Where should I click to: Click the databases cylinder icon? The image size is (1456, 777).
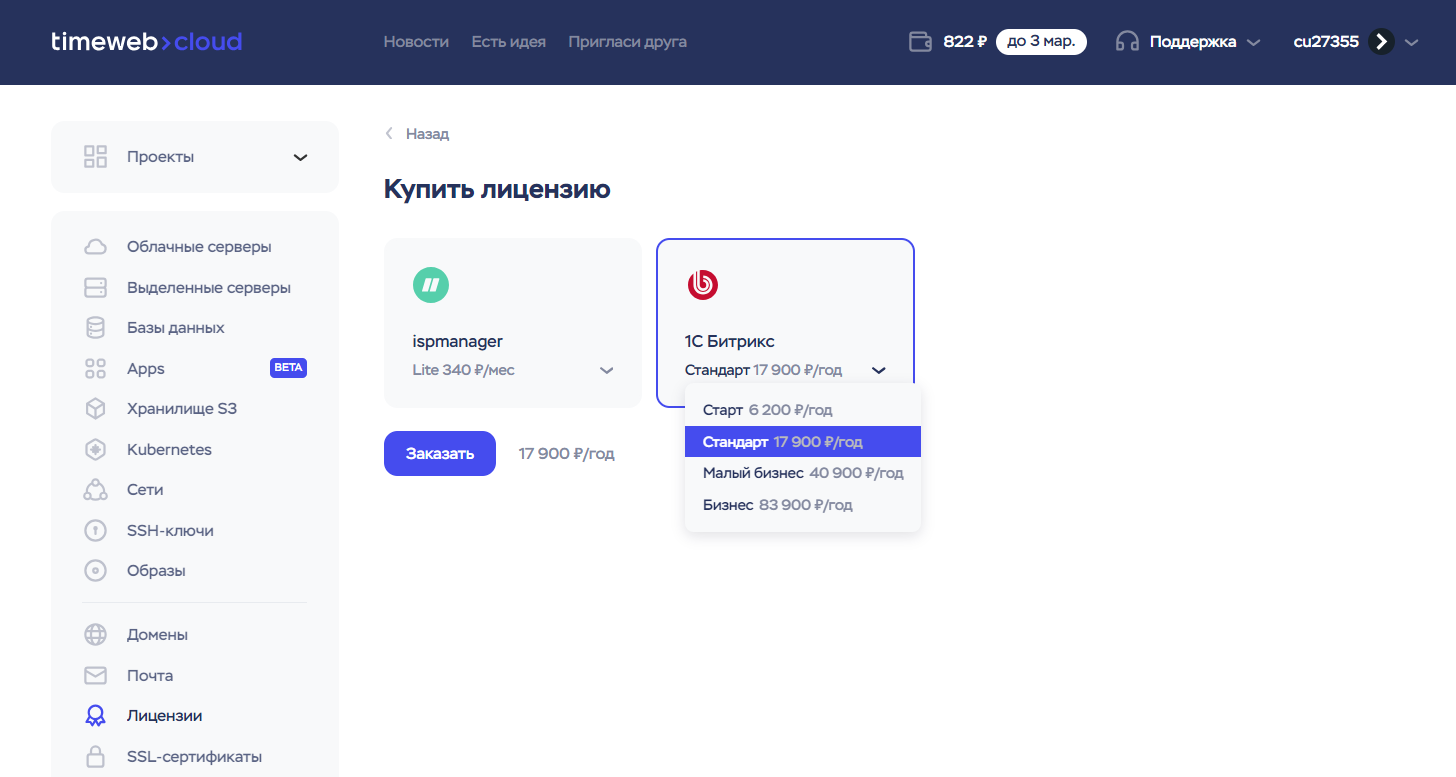pos(95,328)
